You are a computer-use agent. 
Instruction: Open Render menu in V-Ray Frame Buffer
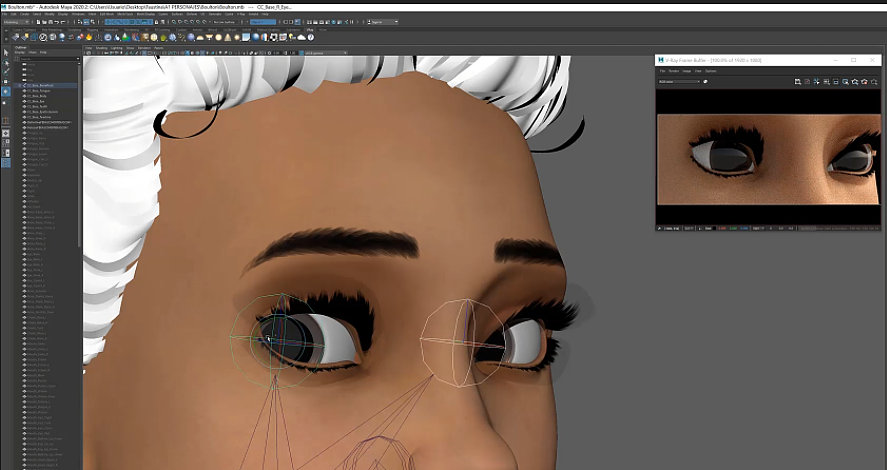[x=674, y=71]
